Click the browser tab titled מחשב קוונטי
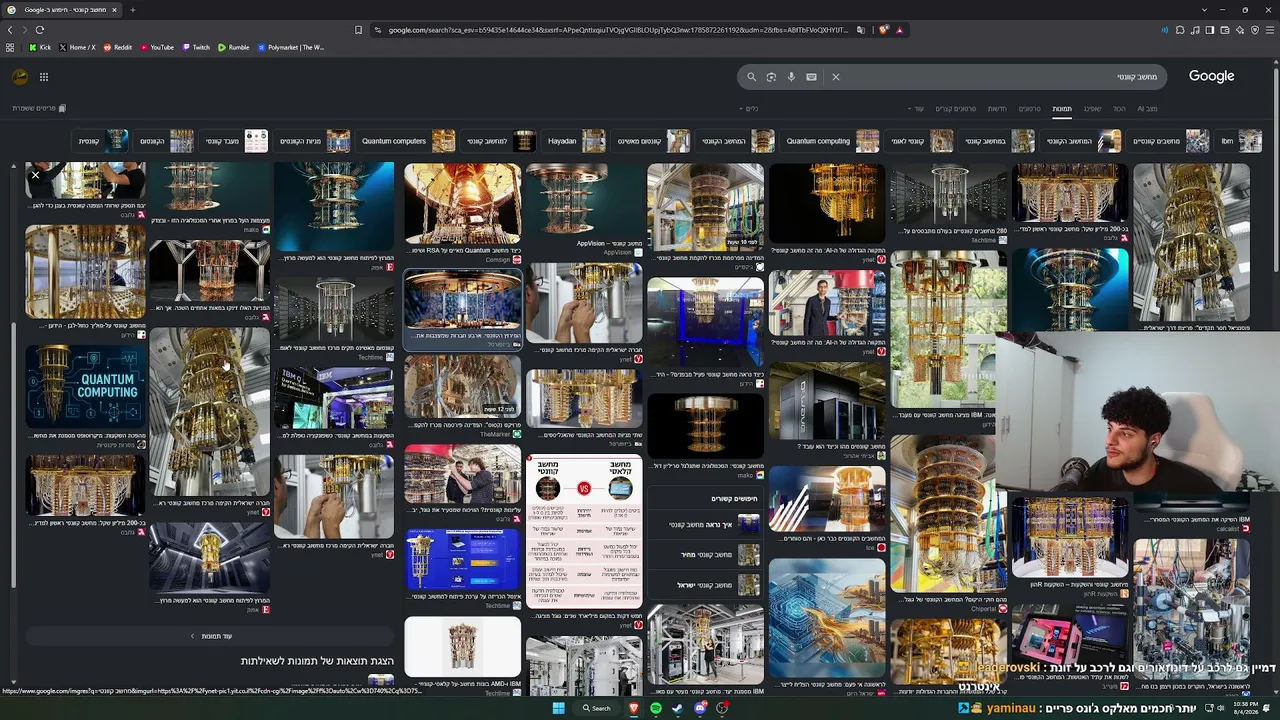The width and height of the screenshot is (1280, 720). coord(63,10)
